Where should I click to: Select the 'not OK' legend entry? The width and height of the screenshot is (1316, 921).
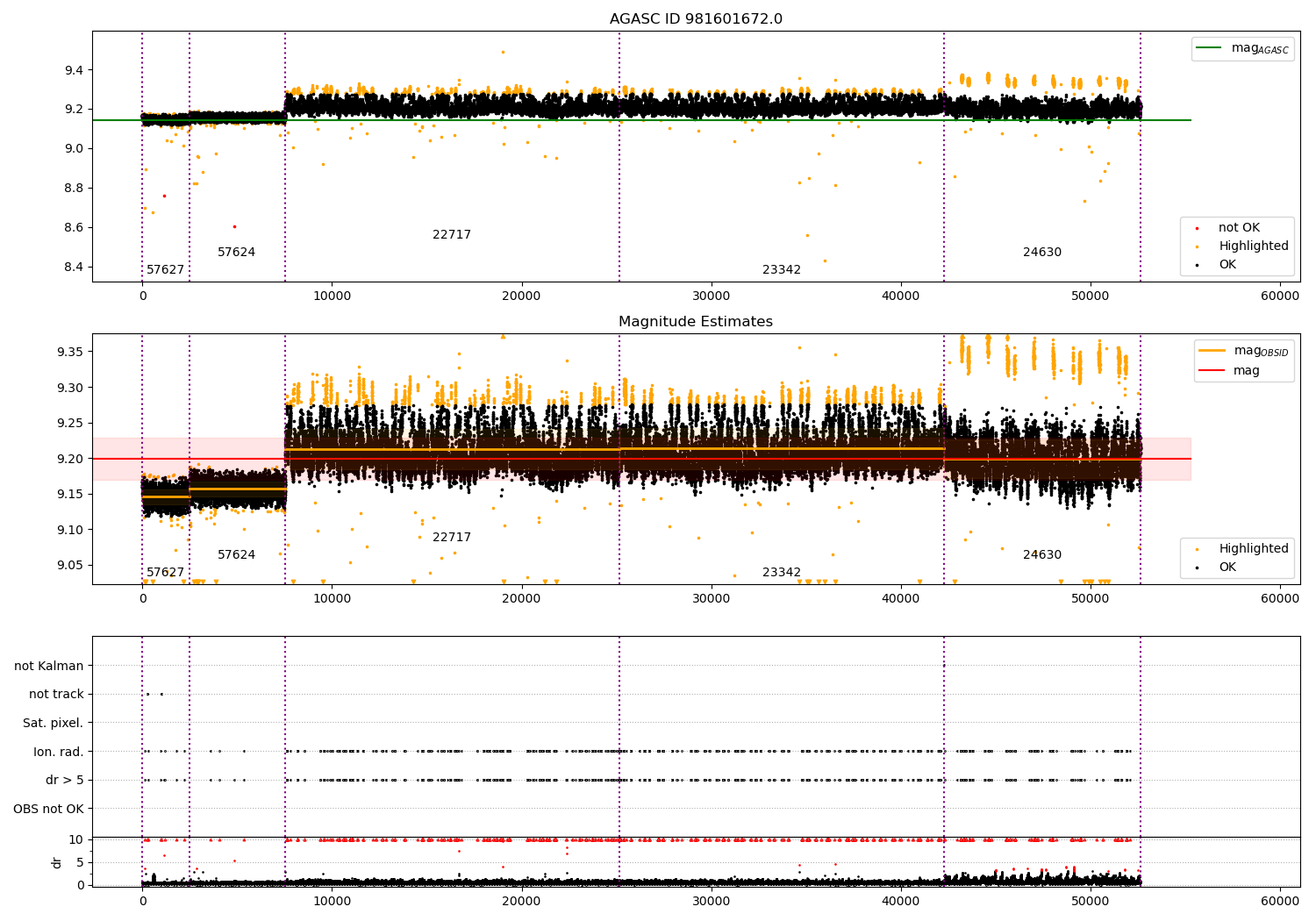tap(1239, 228)
